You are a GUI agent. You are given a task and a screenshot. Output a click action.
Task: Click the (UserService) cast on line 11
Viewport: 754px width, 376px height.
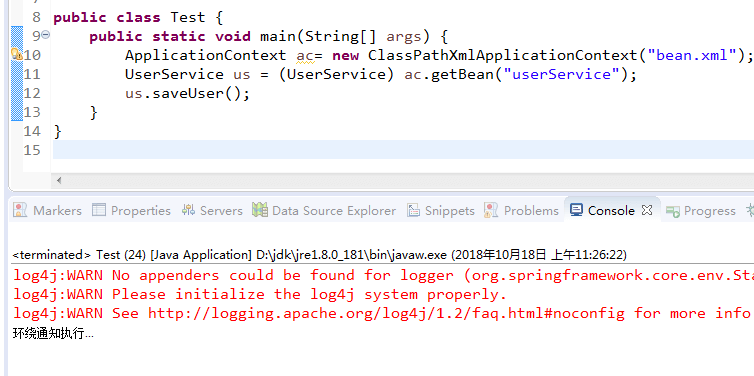[x=337, y=75]
